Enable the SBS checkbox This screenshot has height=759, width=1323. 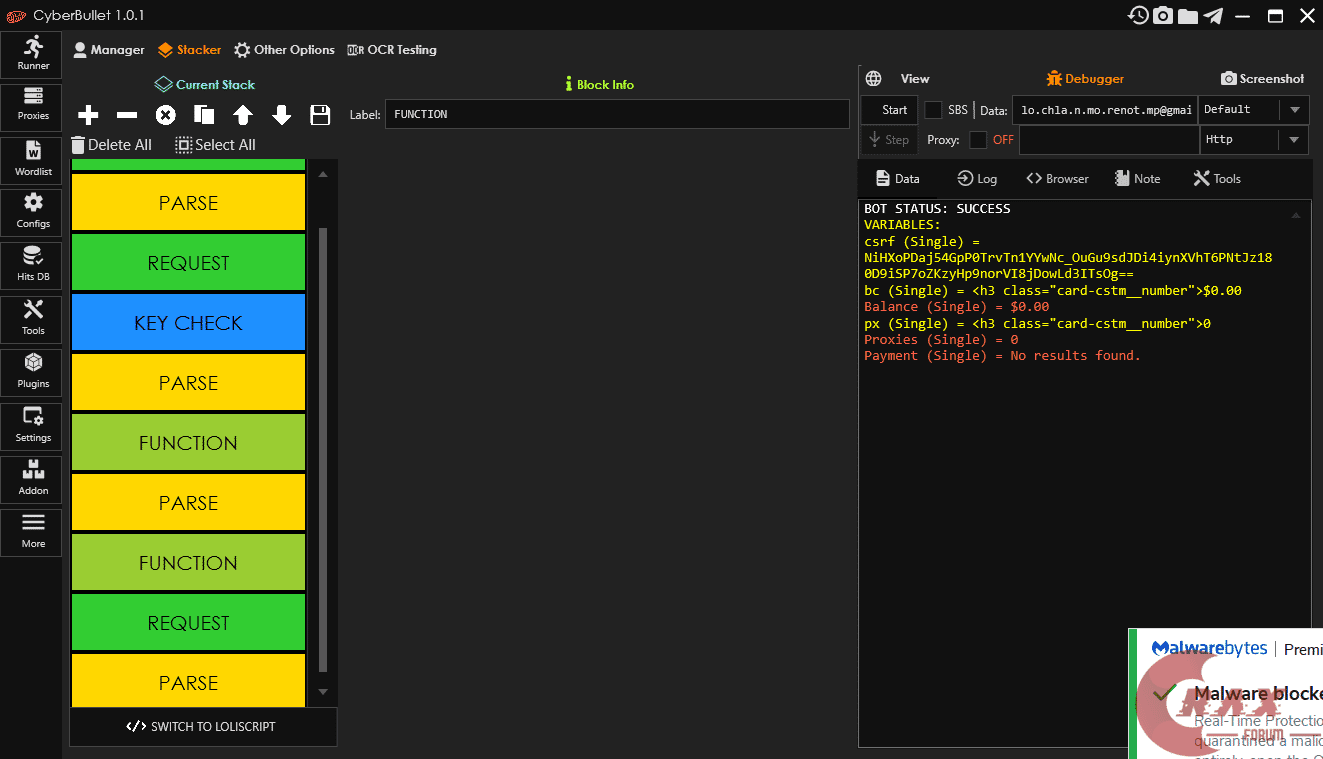point(933,110)
